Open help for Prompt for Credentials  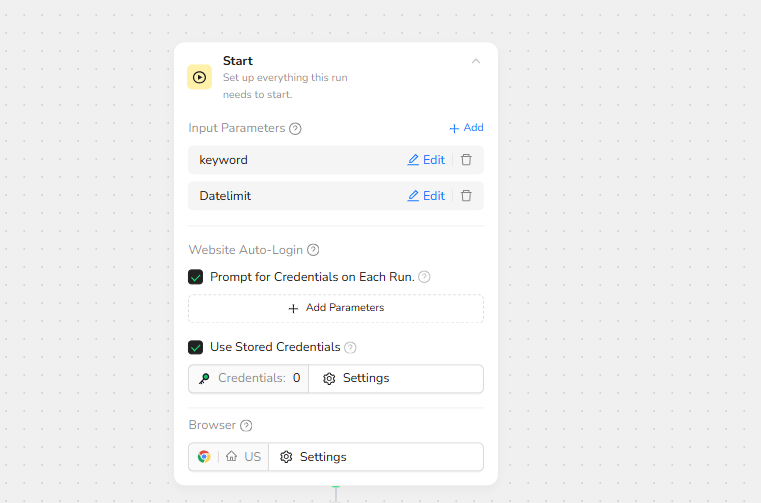point(424,277)
